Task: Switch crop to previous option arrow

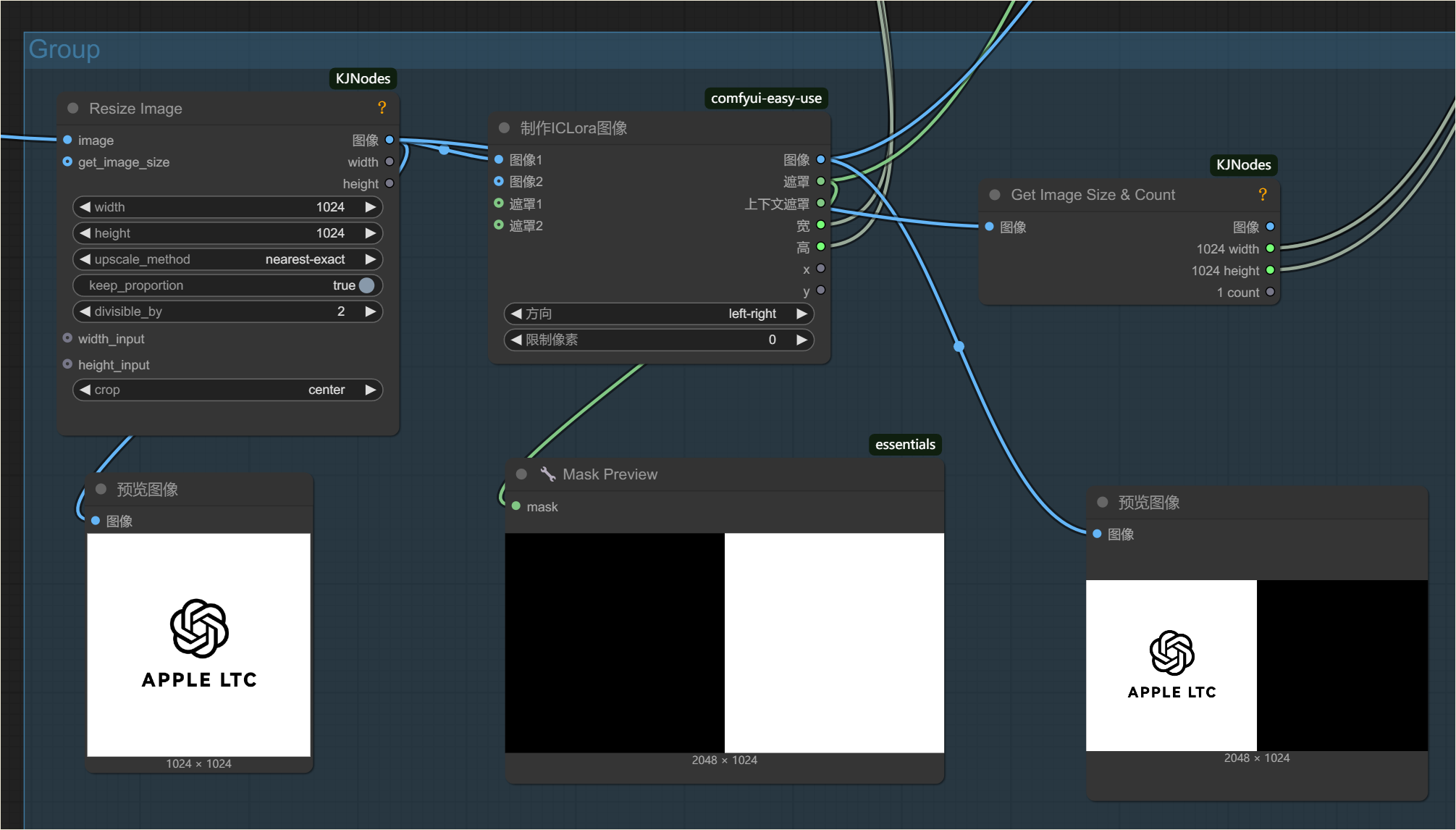Action: click(85, 390)
